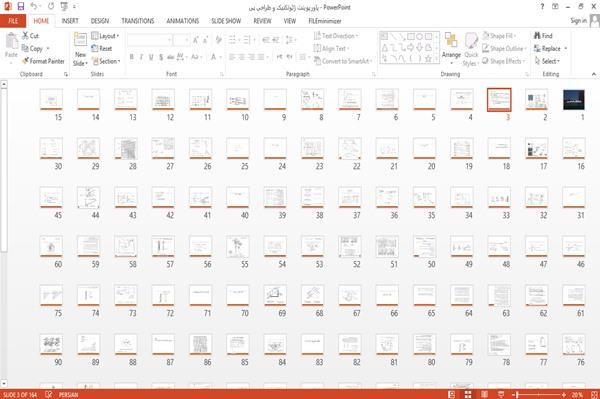Screen dimensions: 600x399
Task: Toggle Justify paragraph alignment
Action: click(261, 57)
